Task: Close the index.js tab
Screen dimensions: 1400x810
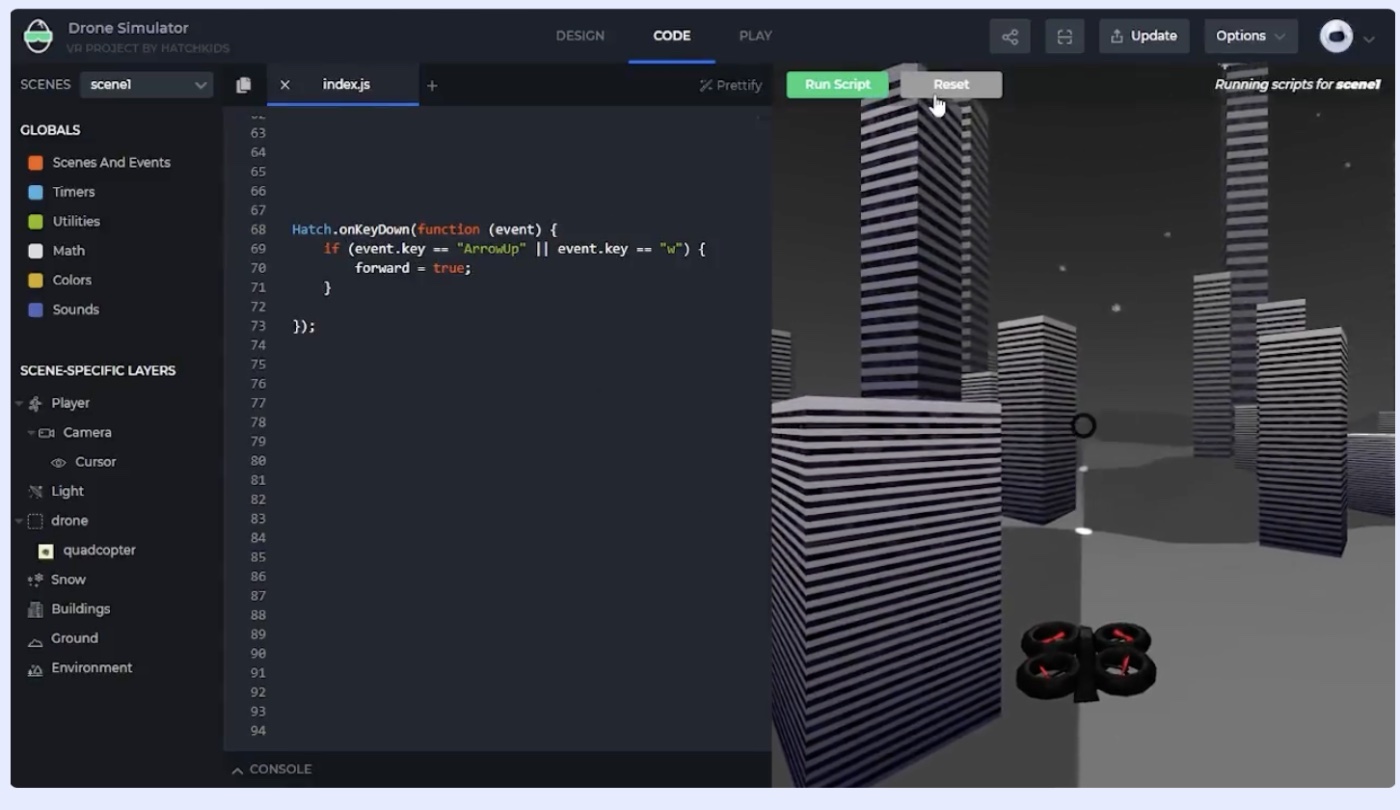Action: click(285, 85)
